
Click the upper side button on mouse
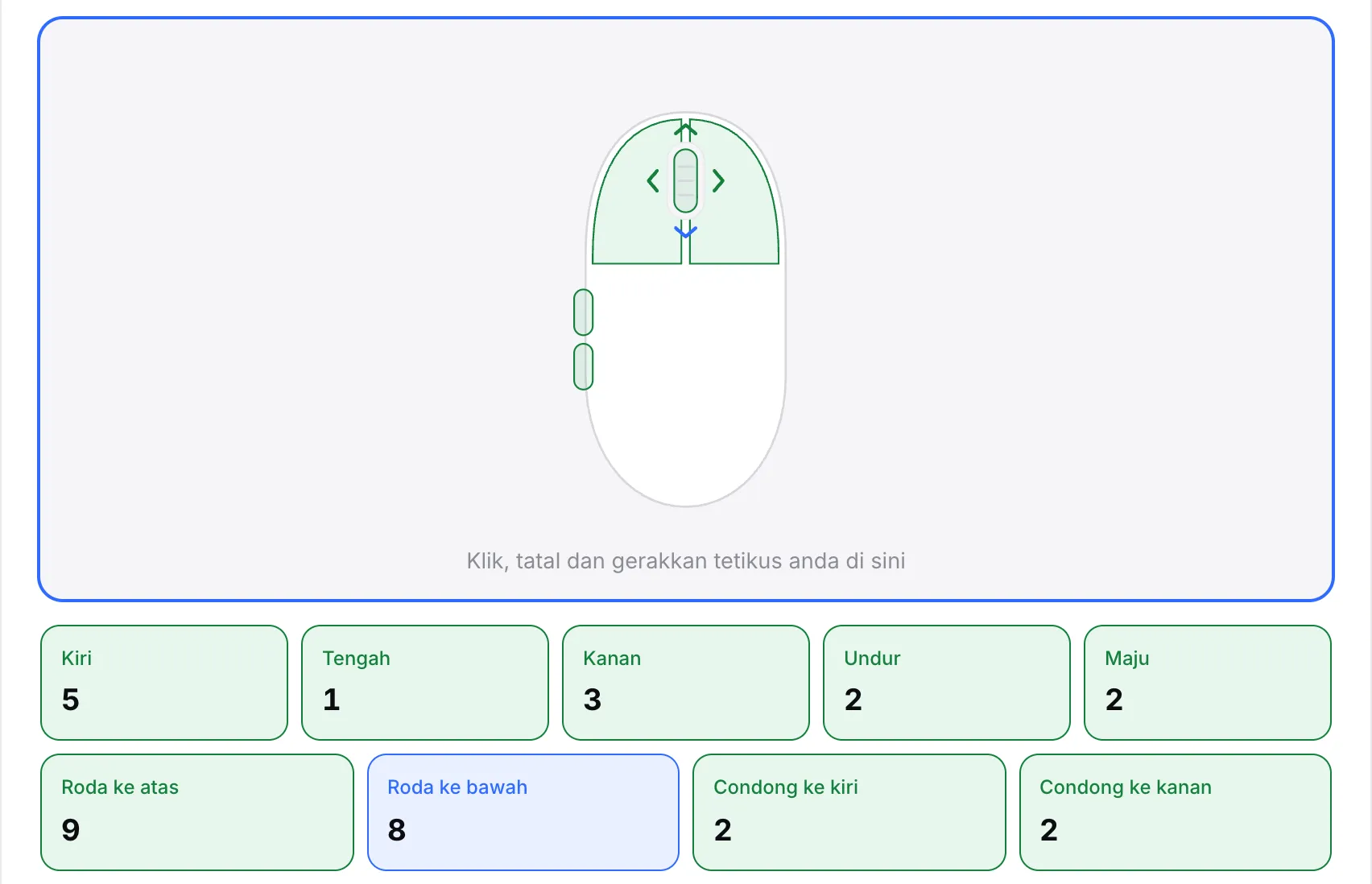[x=584, y=312]
